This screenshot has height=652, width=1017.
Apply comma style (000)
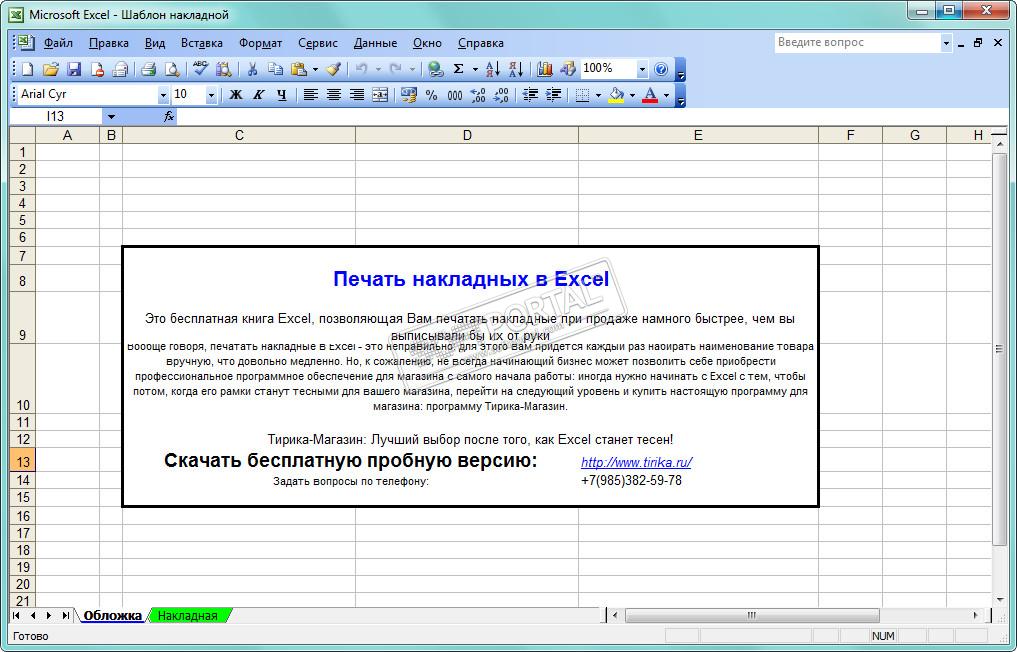(x=455, y=95)
